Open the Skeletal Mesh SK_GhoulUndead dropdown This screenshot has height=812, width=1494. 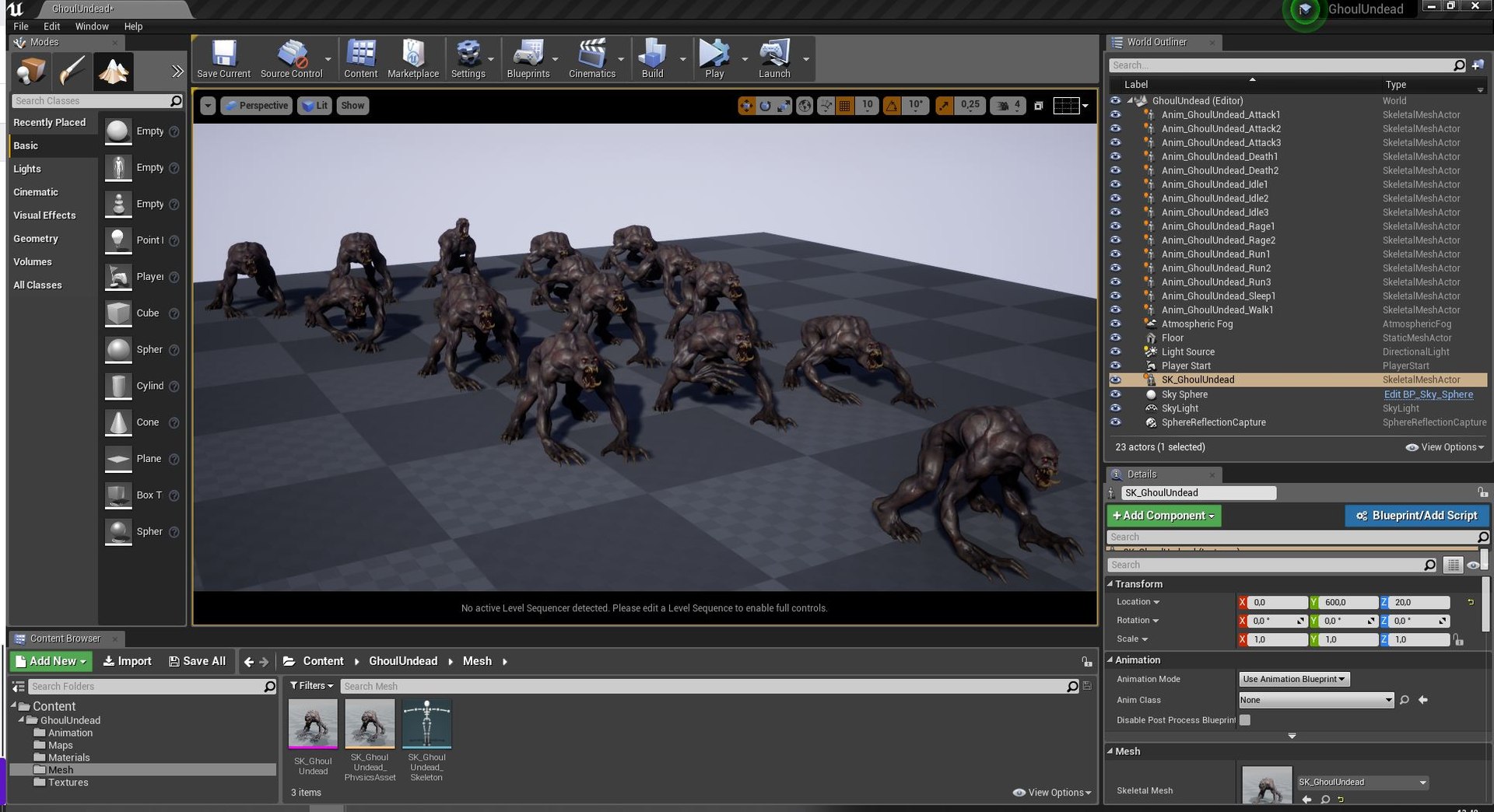click(x=1362, y=782)
